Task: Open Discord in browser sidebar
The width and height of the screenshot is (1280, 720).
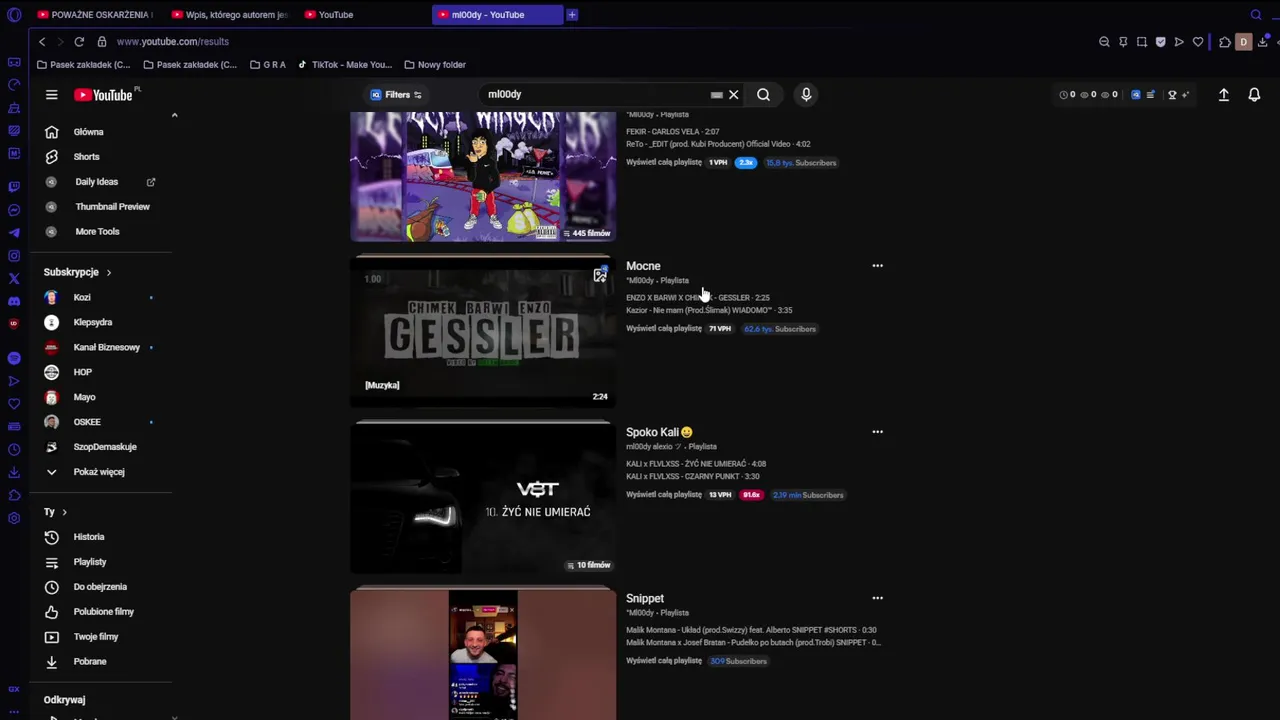Action: point(14,301)
